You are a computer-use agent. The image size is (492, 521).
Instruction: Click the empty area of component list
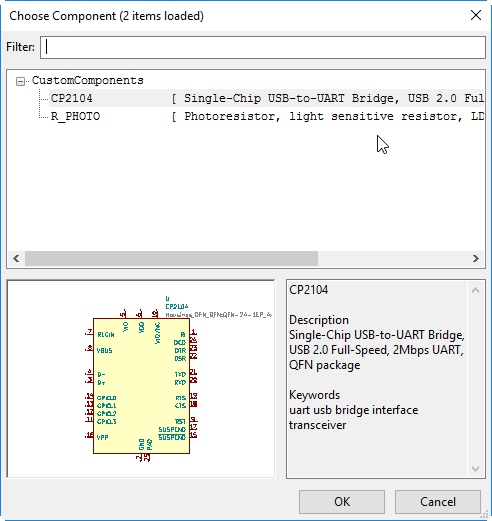click(246, 187)
